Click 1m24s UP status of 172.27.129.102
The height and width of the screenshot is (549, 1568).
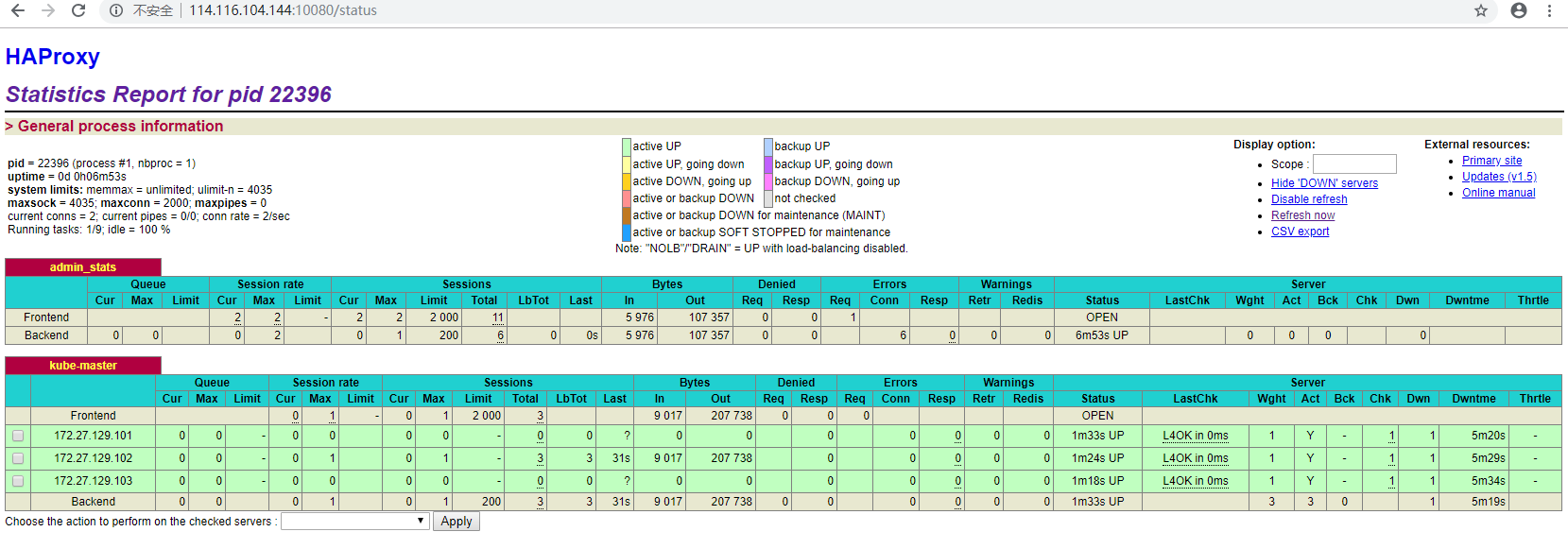pos(1097,458)
